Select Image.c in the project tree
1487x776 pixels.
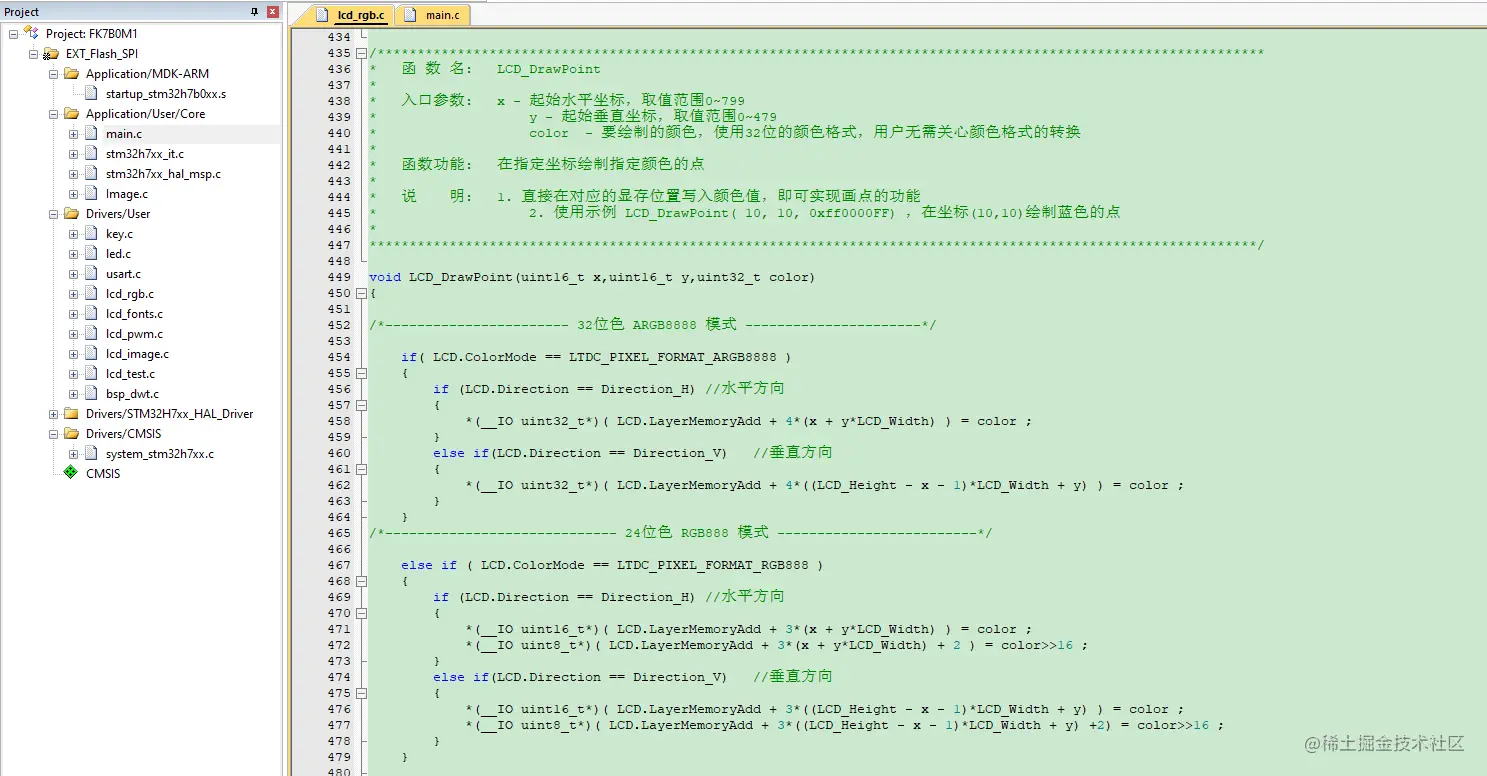point(127,194)
